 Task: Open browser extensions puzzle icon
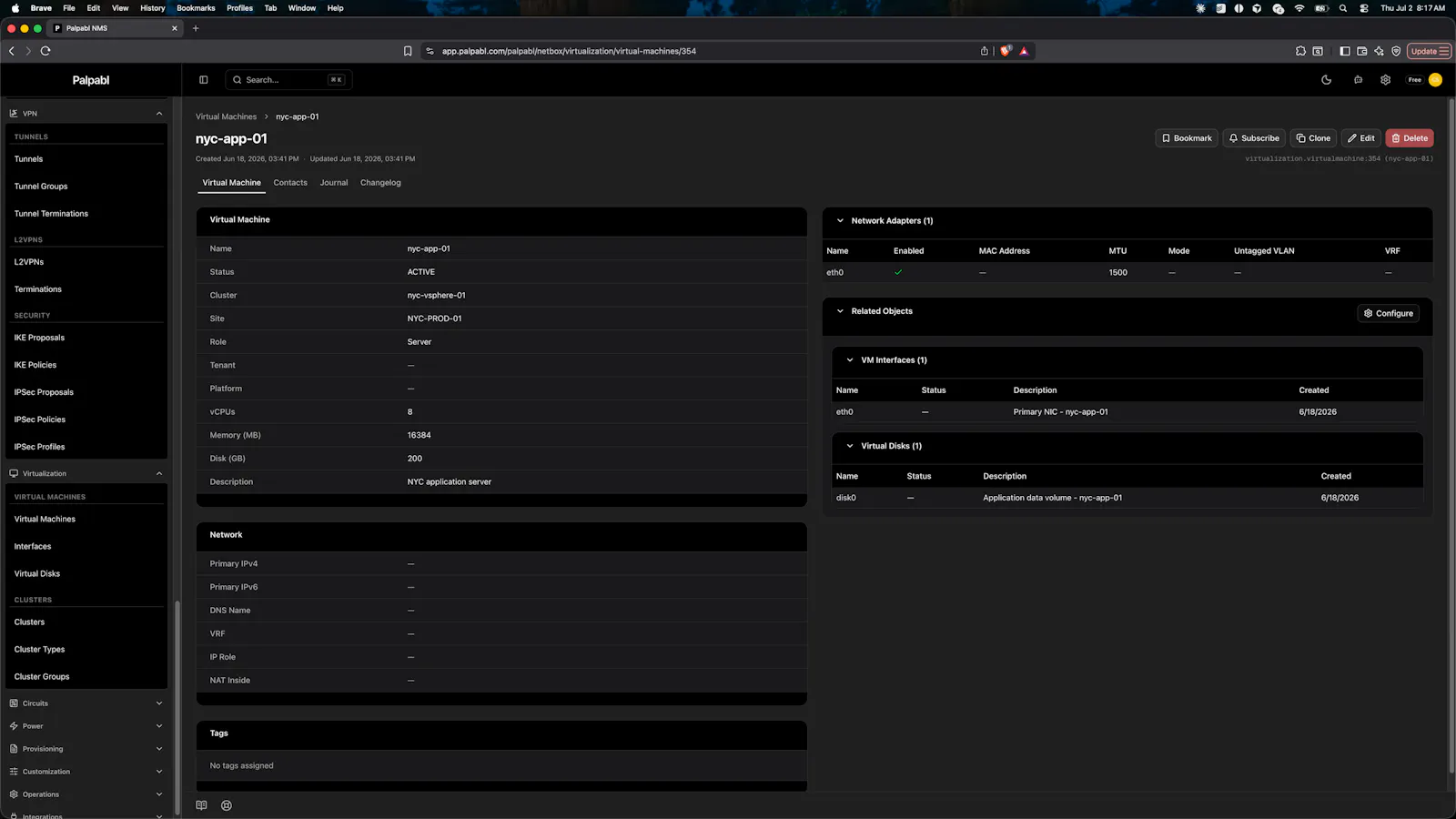tap(1300, 51)
